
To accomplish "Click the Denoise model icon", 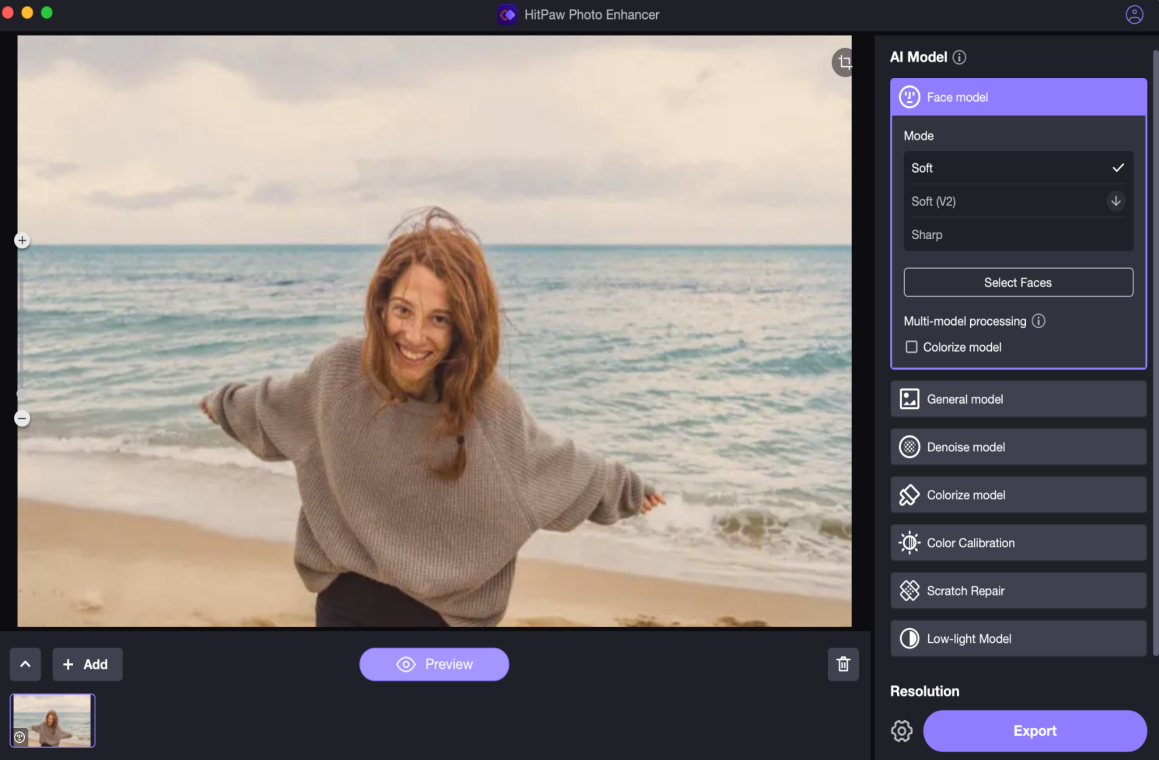I will click(909, 447).
